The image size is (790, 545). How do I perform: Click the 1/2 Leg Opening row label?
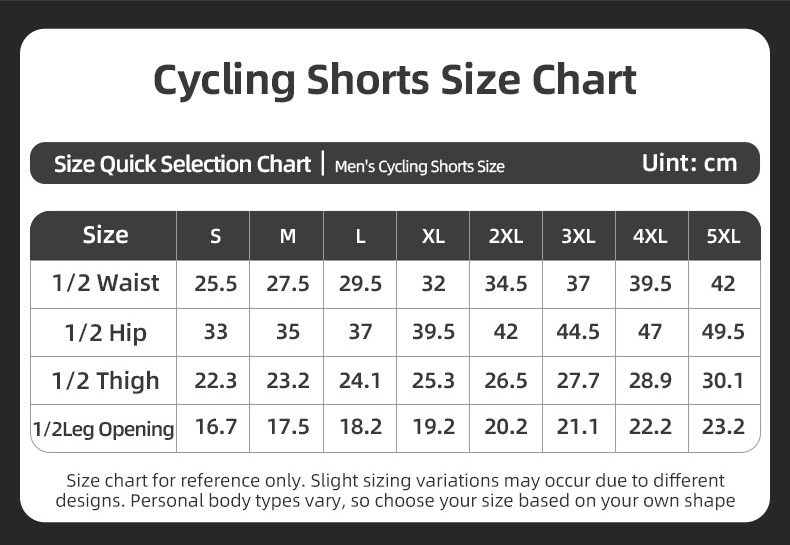tap(103, 429)
